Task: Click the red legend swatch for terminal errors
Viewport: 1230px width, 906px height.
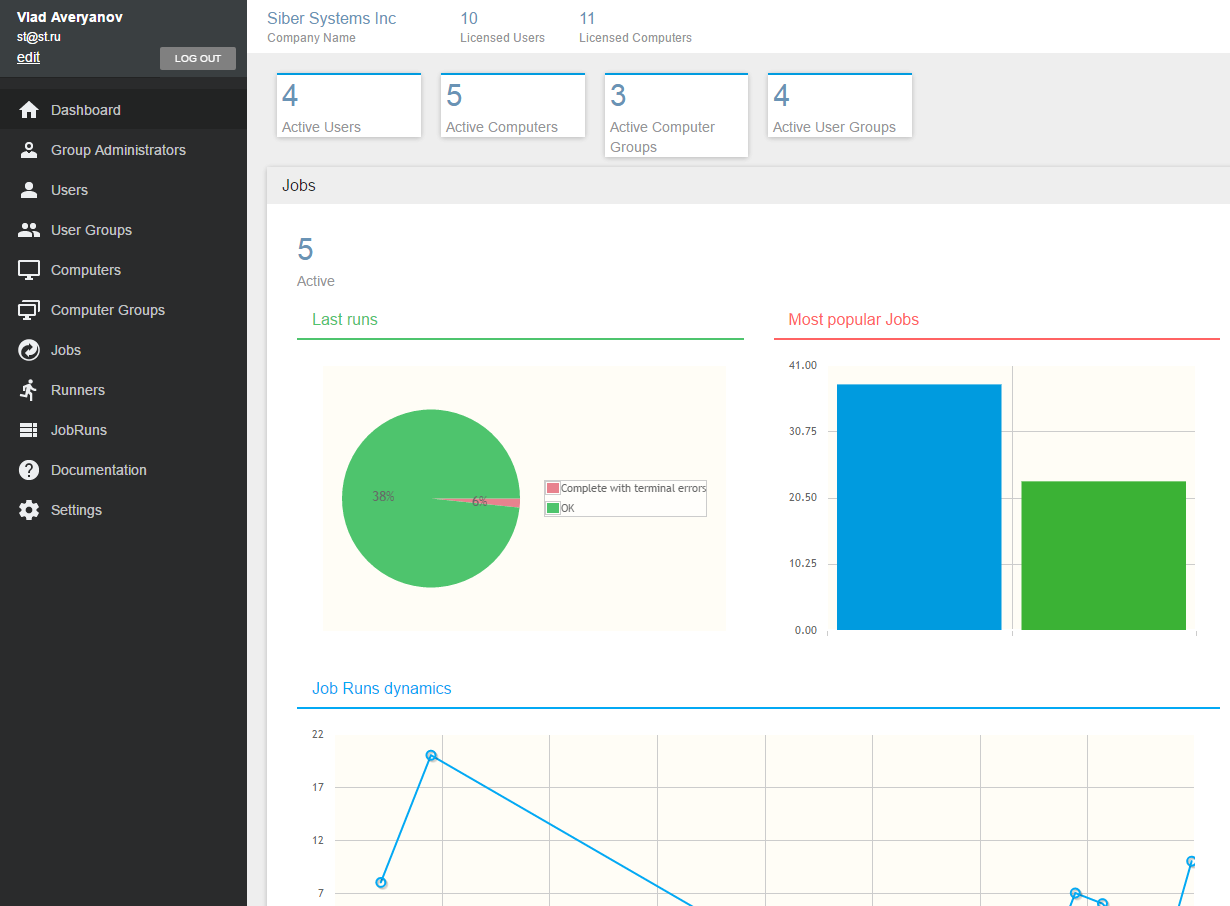Action: point(552,488)
